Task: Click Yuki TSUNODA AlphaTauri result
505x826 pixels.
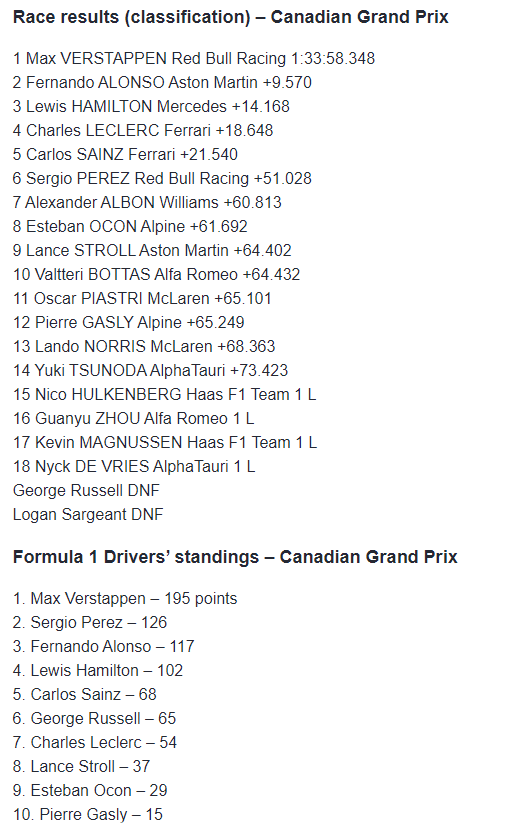Action: coord(150,370)
